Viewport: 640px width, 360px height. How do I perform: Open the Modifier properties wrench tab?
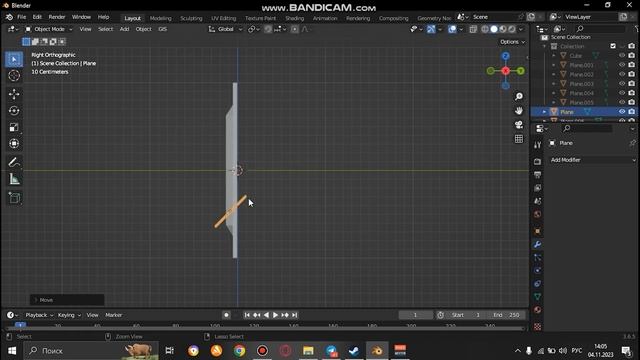(x=538, y=244)
